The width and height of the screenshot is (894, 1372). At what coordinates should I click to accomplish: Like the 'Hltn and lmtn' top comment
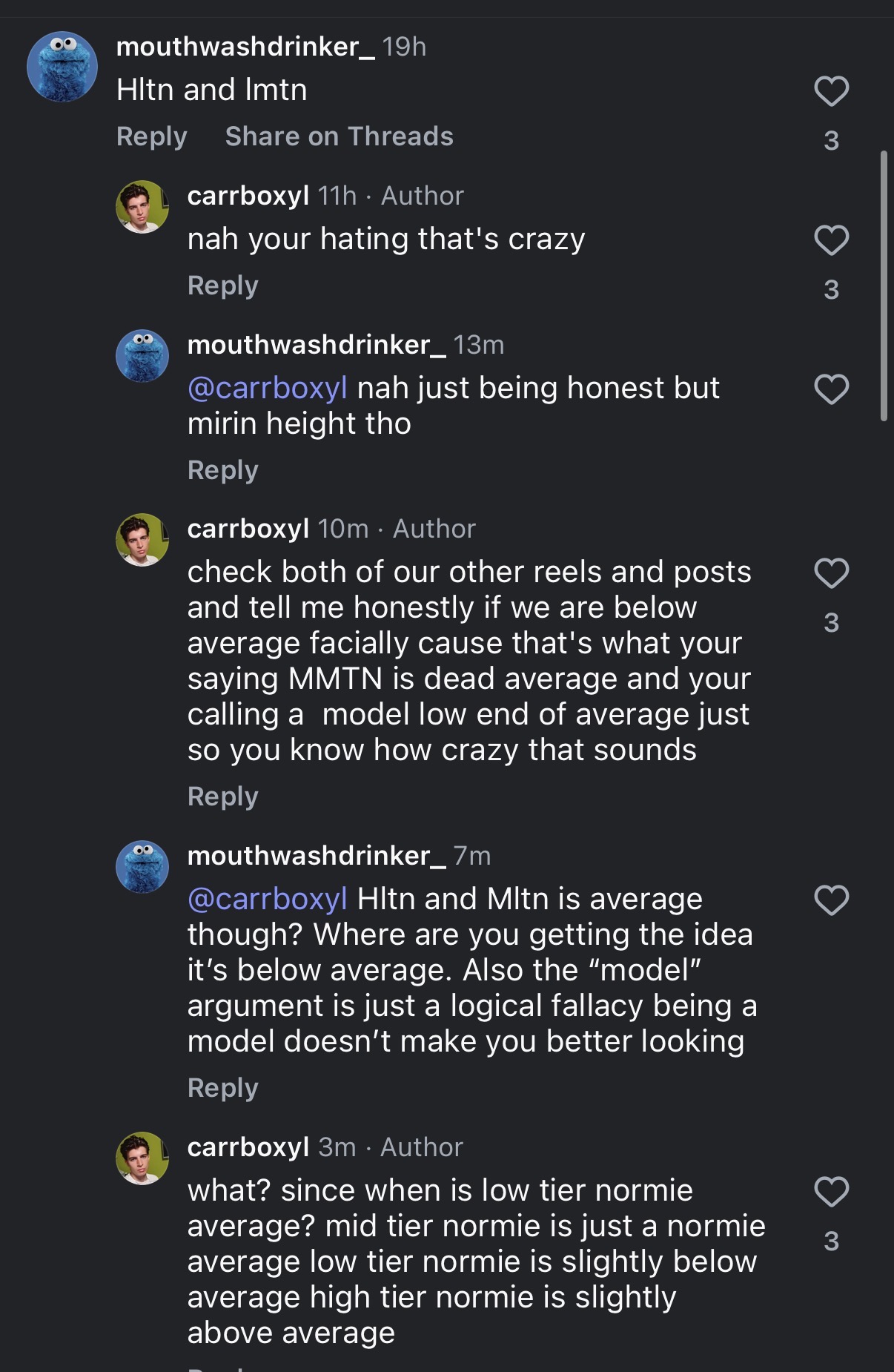click(831, 92)
